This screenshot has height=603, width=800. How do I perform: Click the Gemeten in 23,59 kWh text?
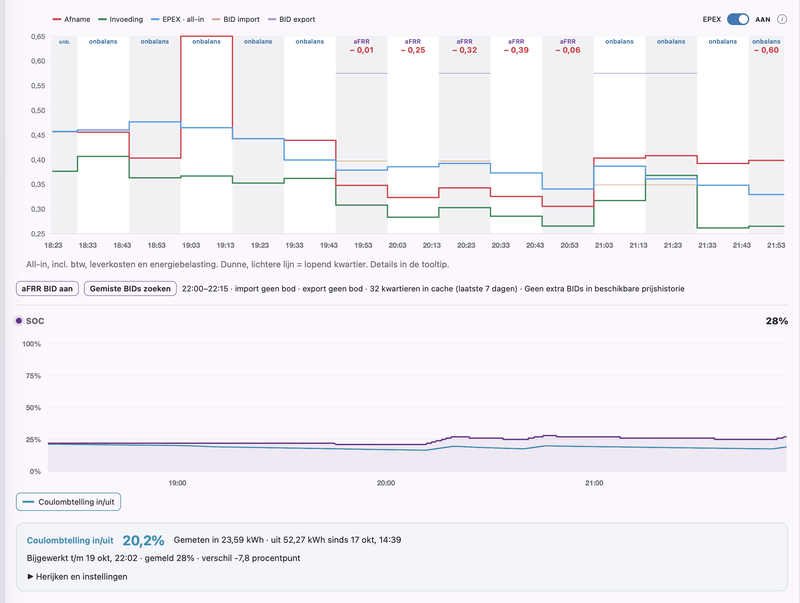pos(287,540)
